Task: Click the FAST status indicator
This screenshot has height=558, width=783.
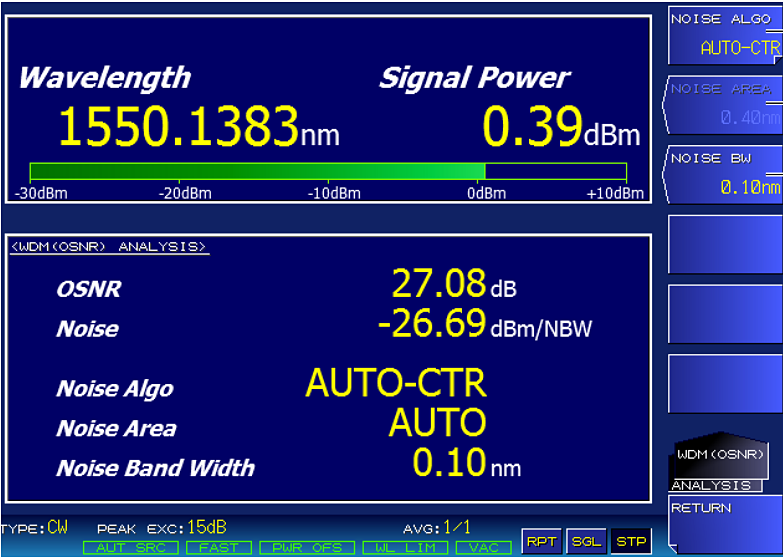Action: [217, 548]
